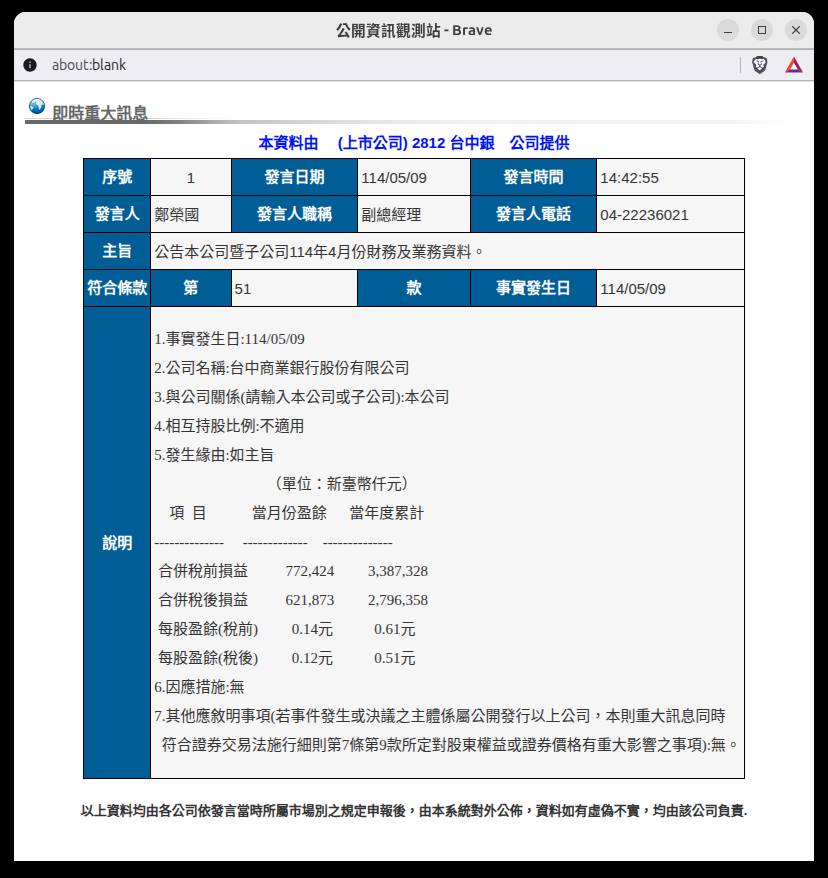Image resolution: width=828 pixels, height=878 pixels.
Task: Click the phone number 04-22236021
Action: [x=644, y=215]
